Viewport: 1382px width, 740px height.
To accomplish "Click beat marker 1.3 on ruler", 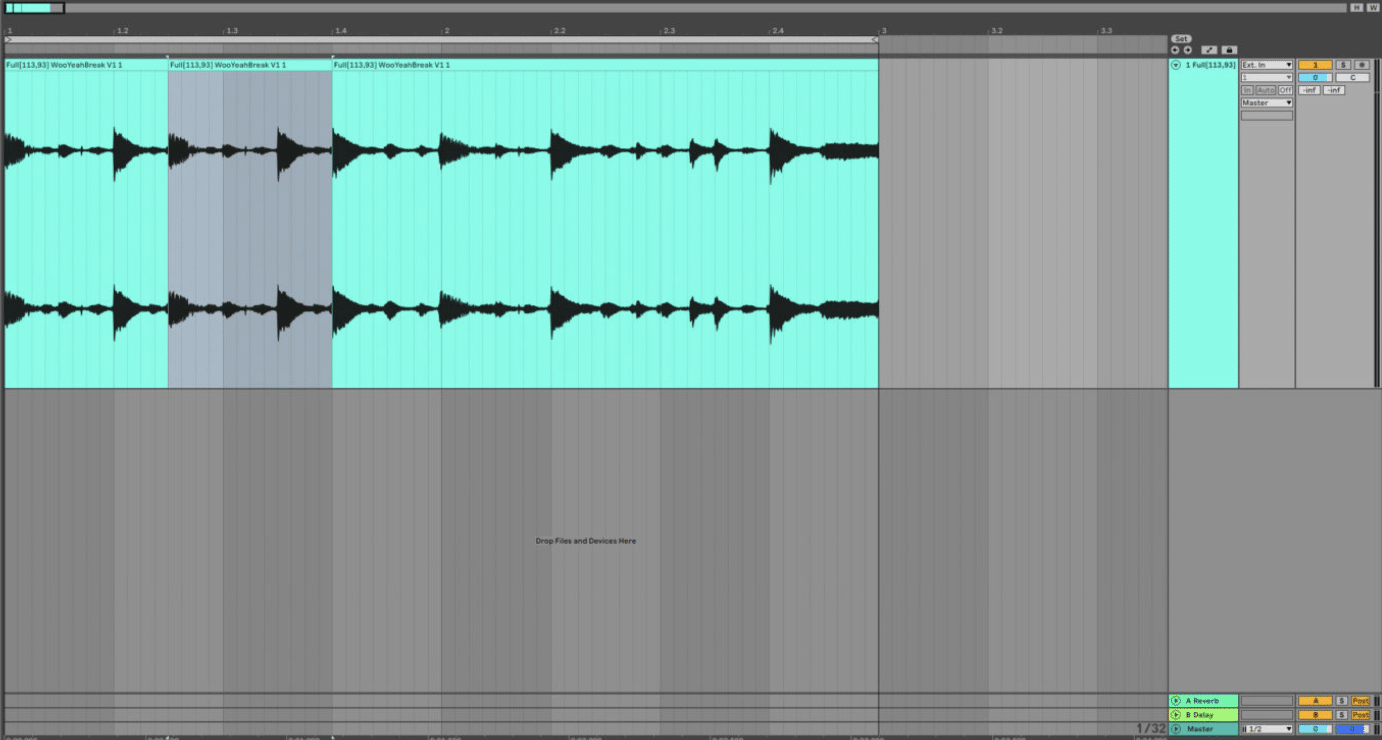I will tap(231, 31).
